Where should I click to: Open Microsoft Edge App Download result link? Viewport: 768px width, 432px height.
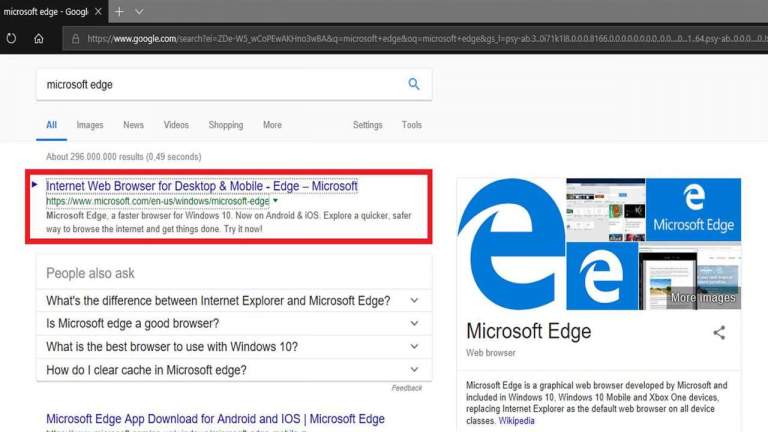pos(216,419)
